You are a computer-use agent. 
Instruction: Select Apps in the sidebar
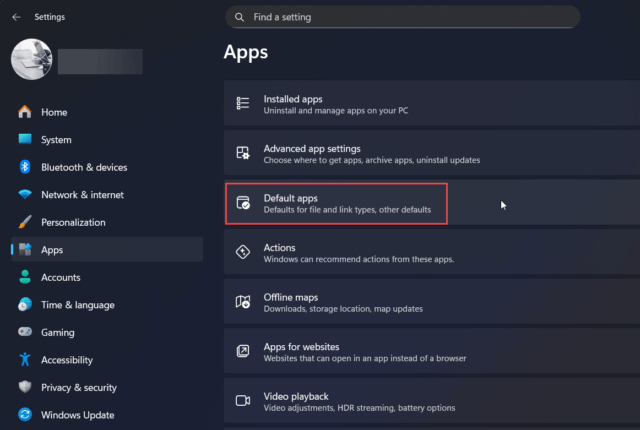[107, 249]
